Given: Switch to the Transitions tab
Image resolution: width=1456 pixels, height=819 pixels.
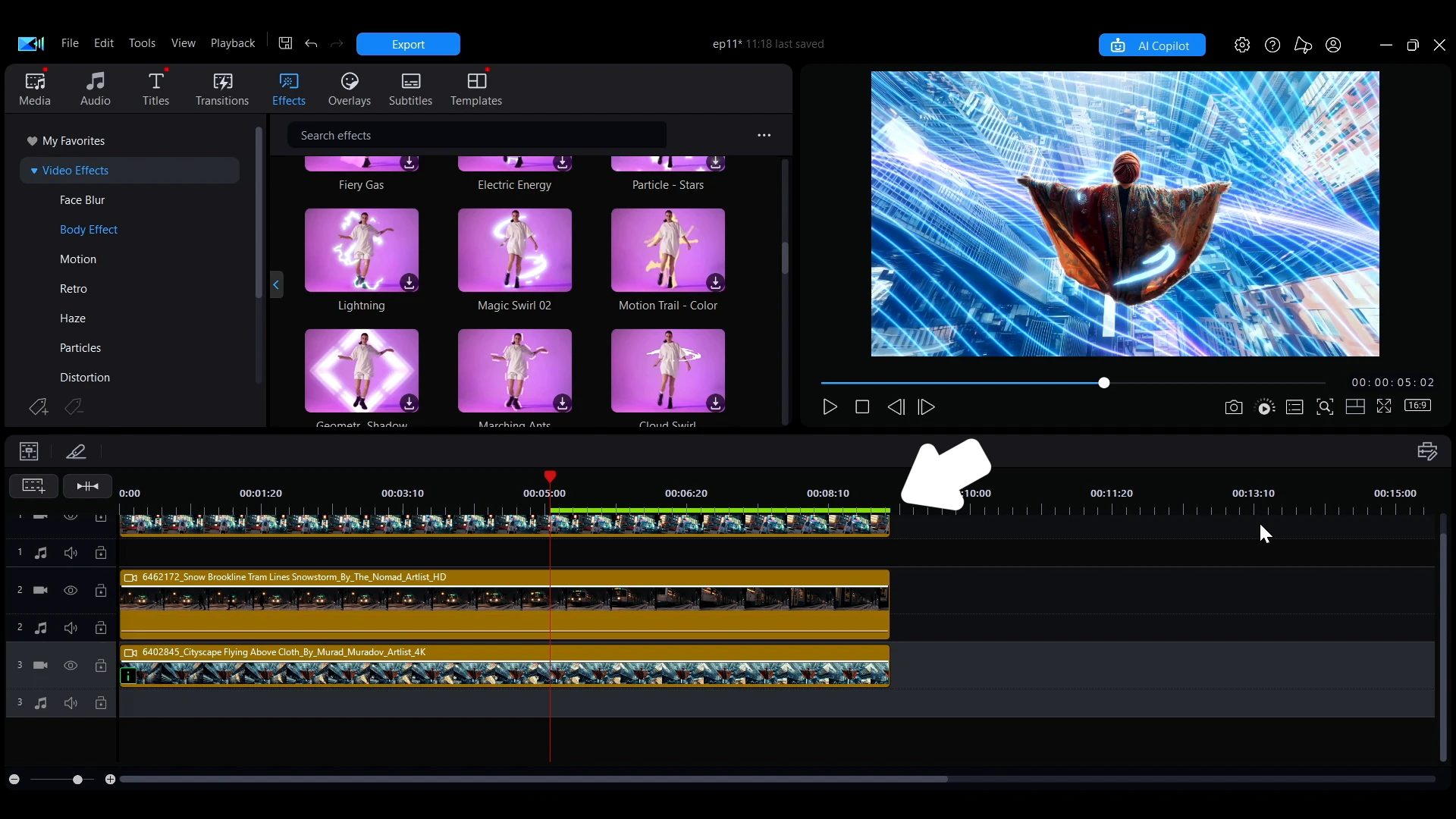Looking at the screenshot, I should 222,89.
